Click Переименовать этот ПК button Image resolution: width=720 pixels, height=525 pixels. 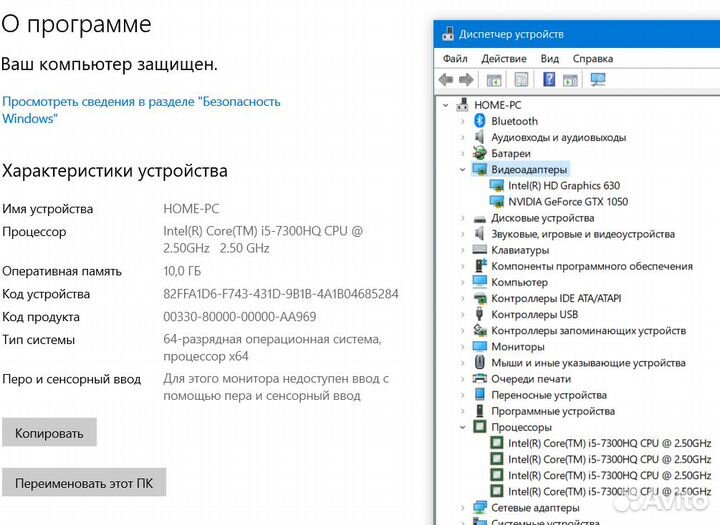coord(84,482)
